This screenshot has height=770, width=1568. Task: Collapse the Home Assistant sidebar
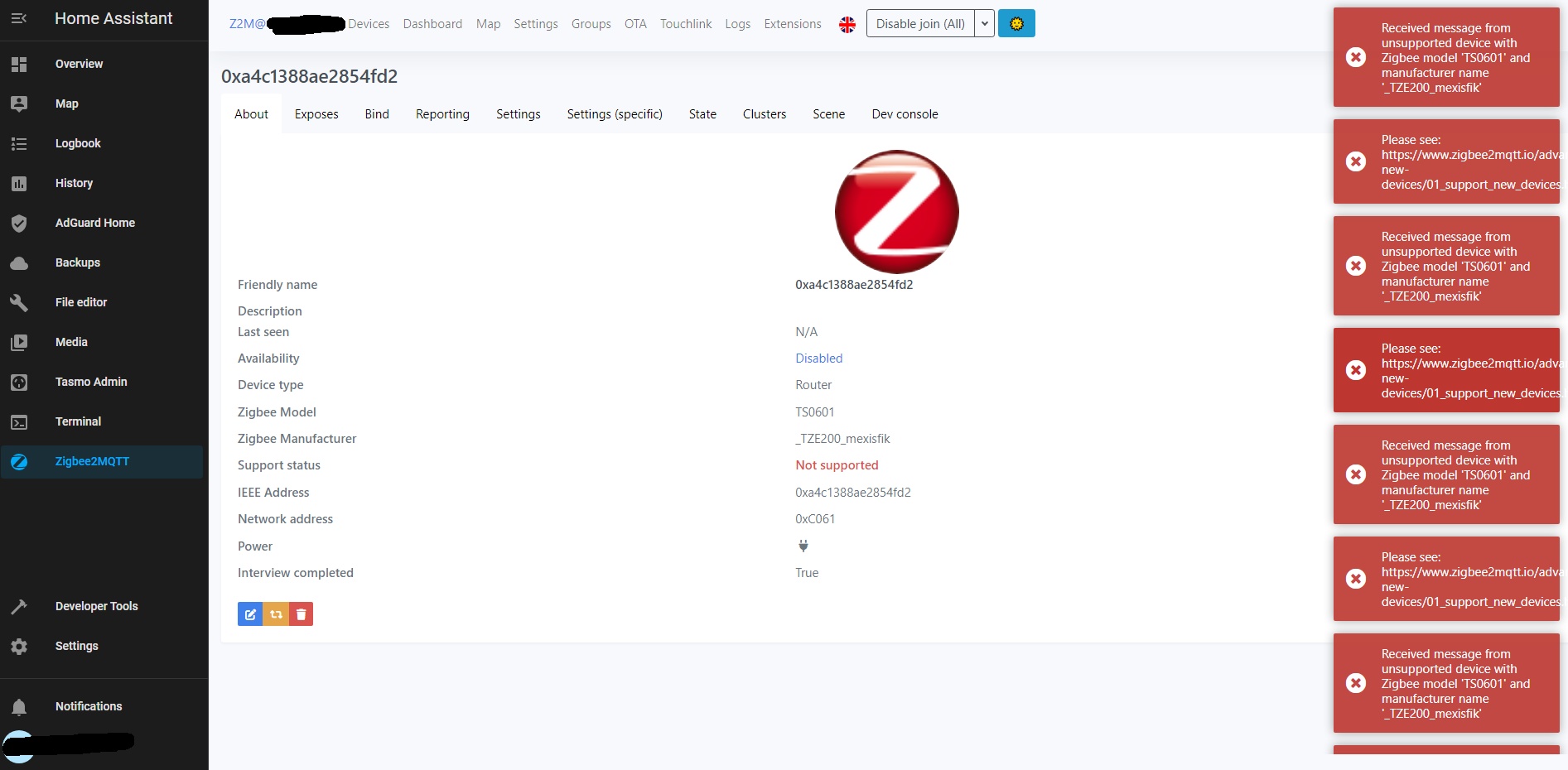(20, 18)
